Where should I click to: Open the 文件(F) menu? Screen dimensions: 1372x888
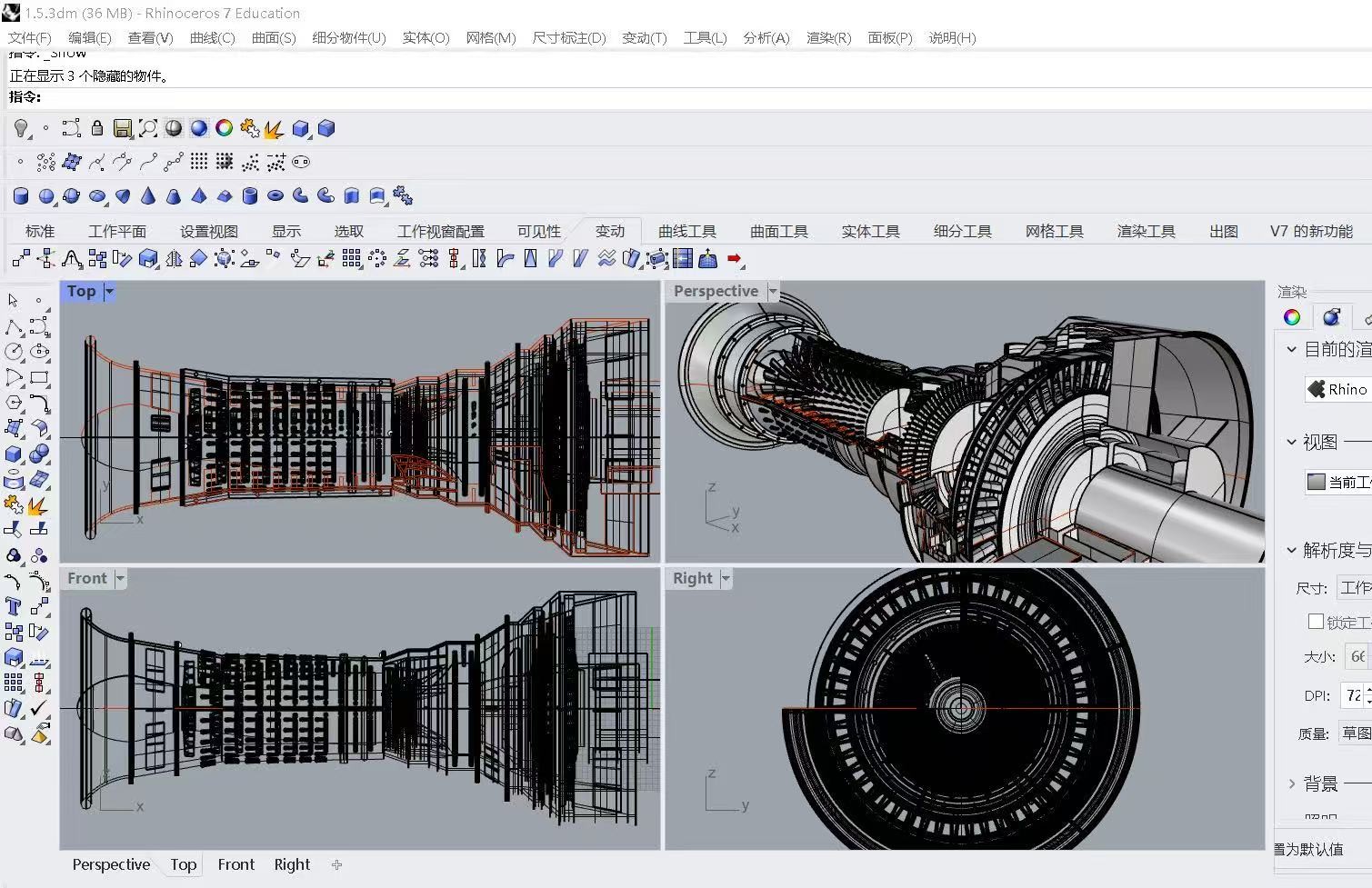pos(30,37)
